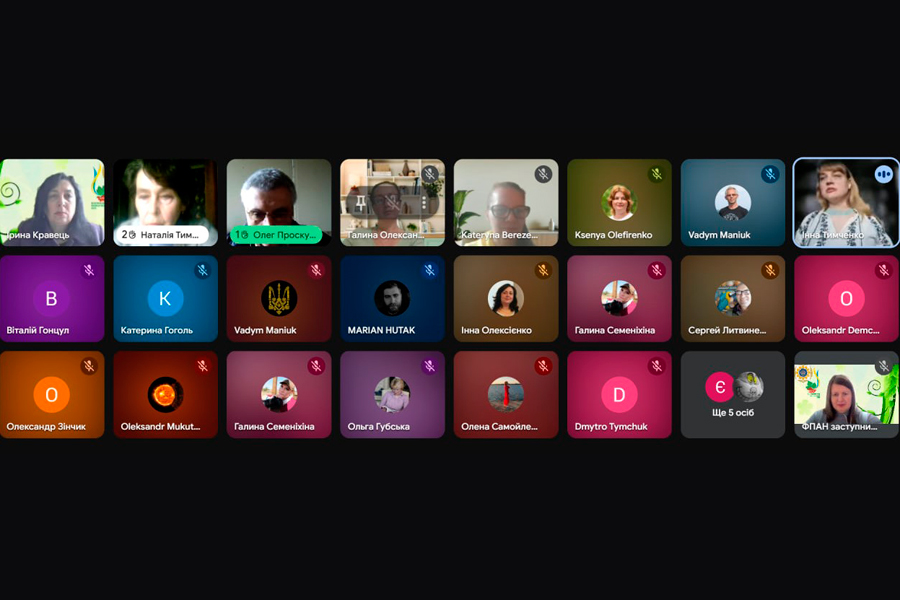Click the muted mic icon on Kateryna Bereze's tile
This screenshot has width=900, height=600.
[543, 174]
